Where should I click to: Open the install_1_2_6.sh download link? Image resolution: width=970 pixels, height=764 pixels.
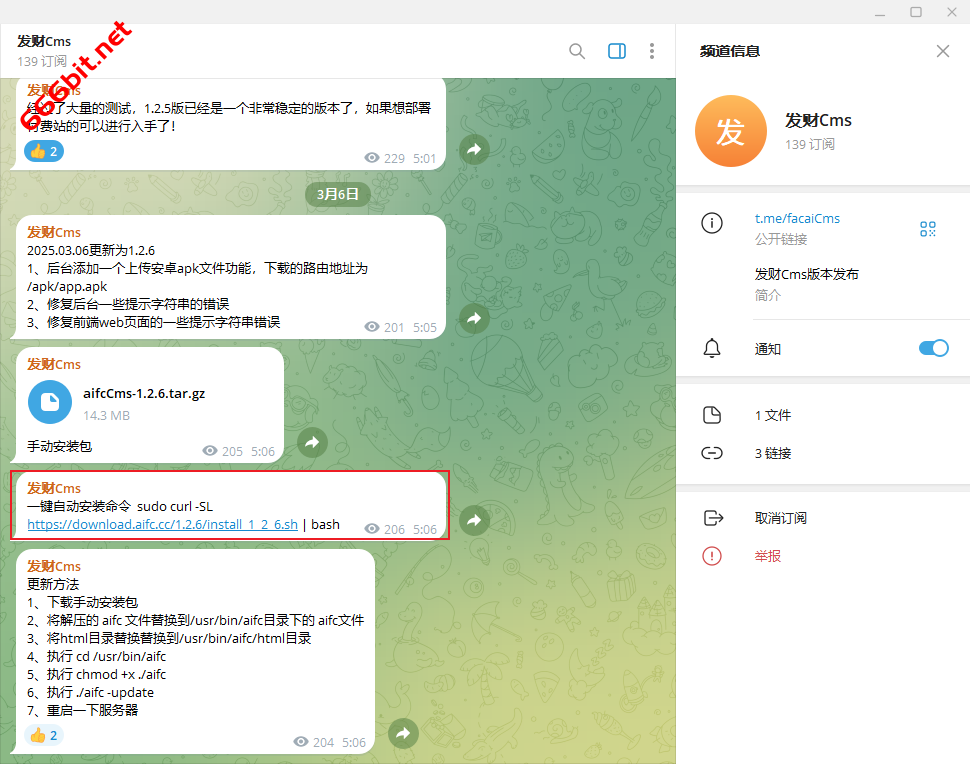coord(163,525)
